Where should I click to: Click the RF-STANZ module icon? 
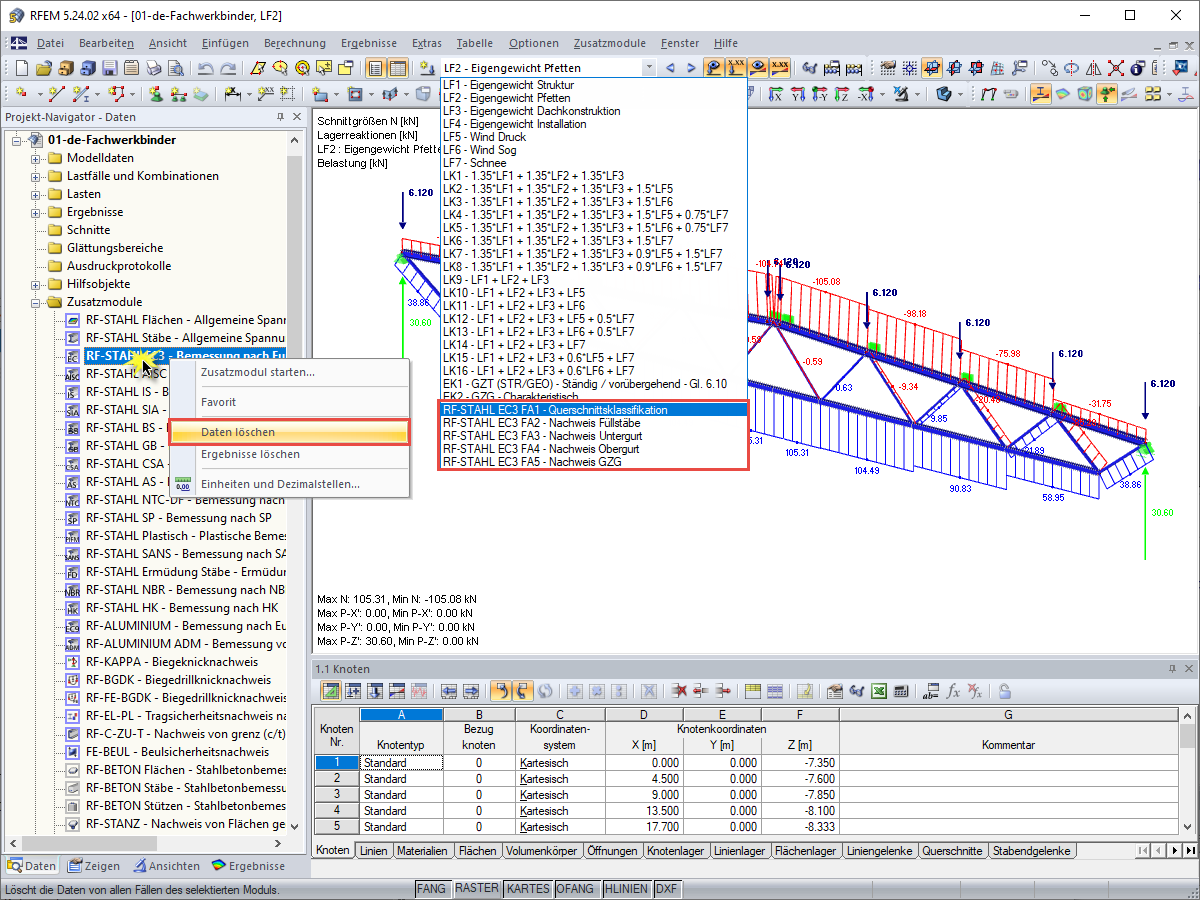(x=72, y=824)
